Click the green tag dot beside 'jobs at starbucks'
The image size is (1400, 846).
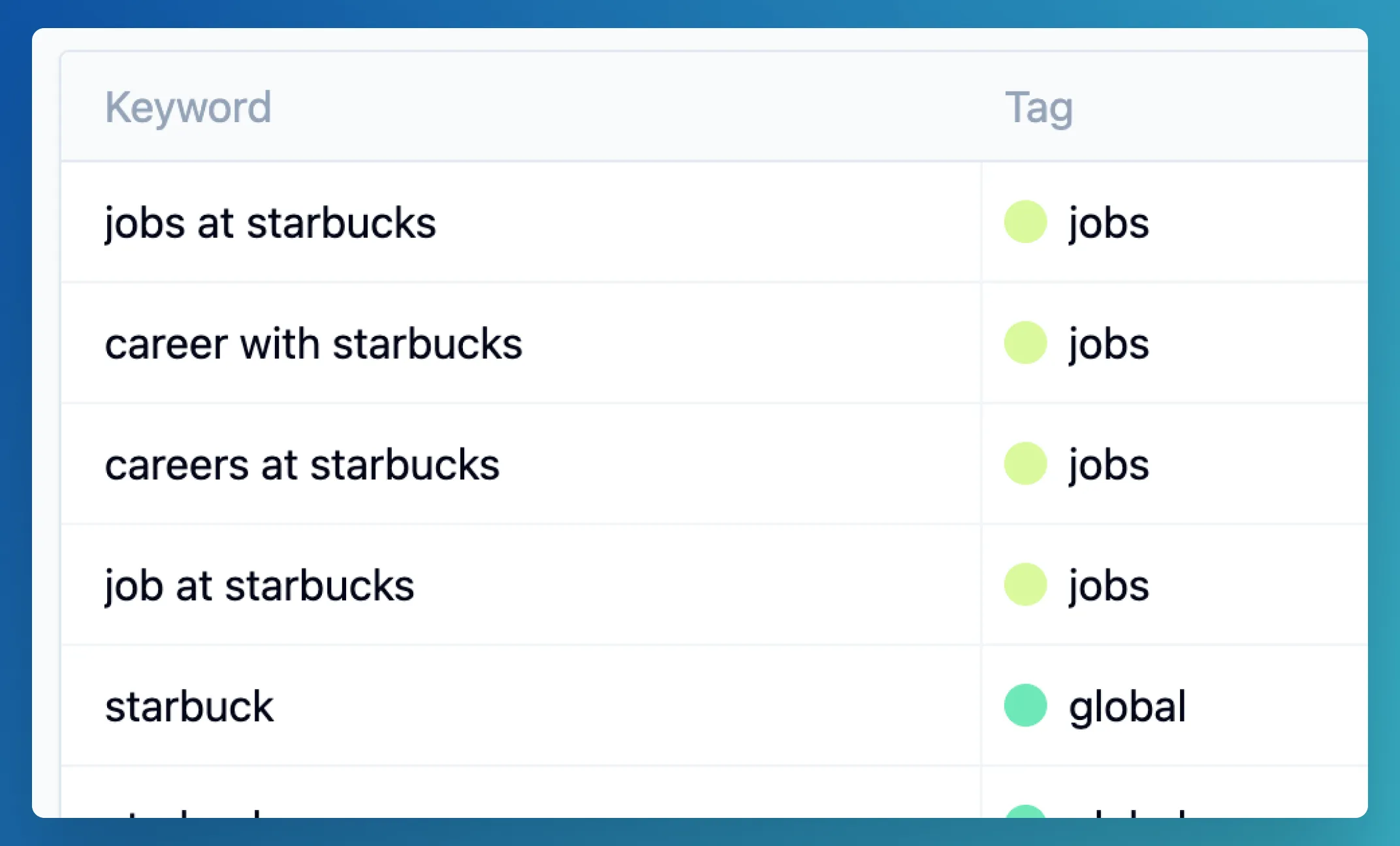click(x=1025, y=223)
